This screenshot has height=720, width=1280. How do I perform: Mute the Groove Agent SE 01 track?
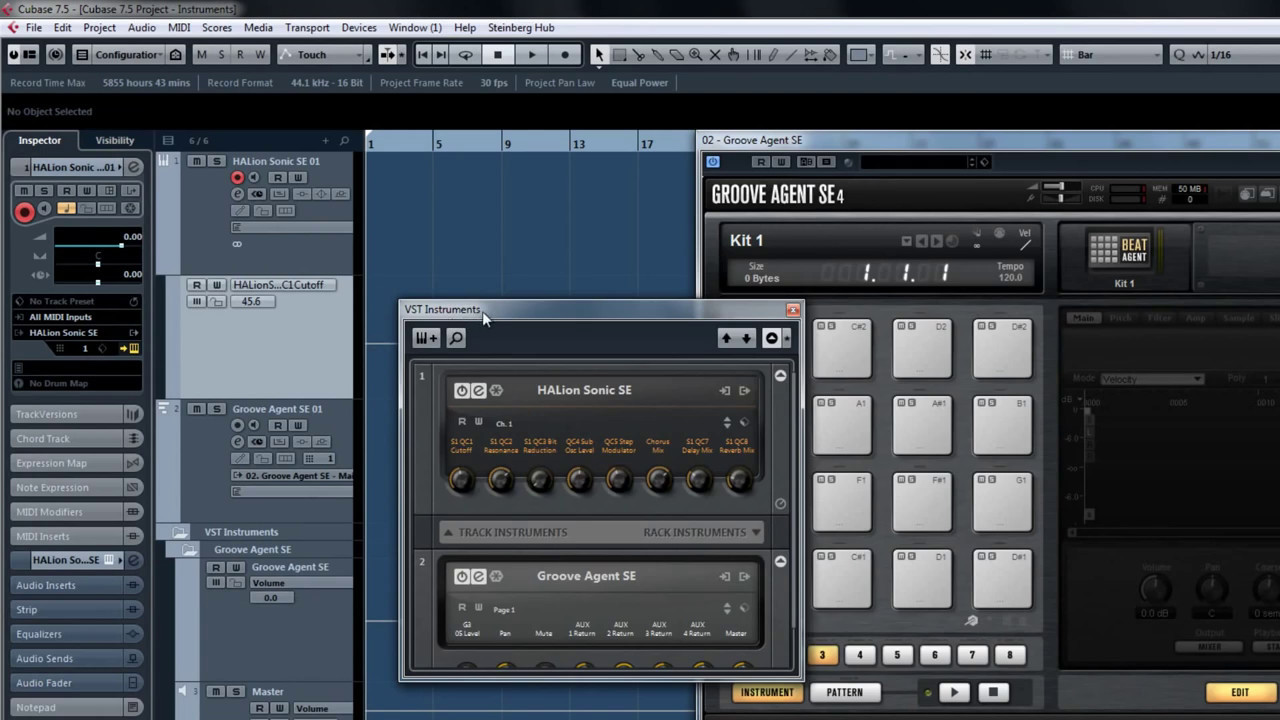pyautogui.click(x=196, y=409)
